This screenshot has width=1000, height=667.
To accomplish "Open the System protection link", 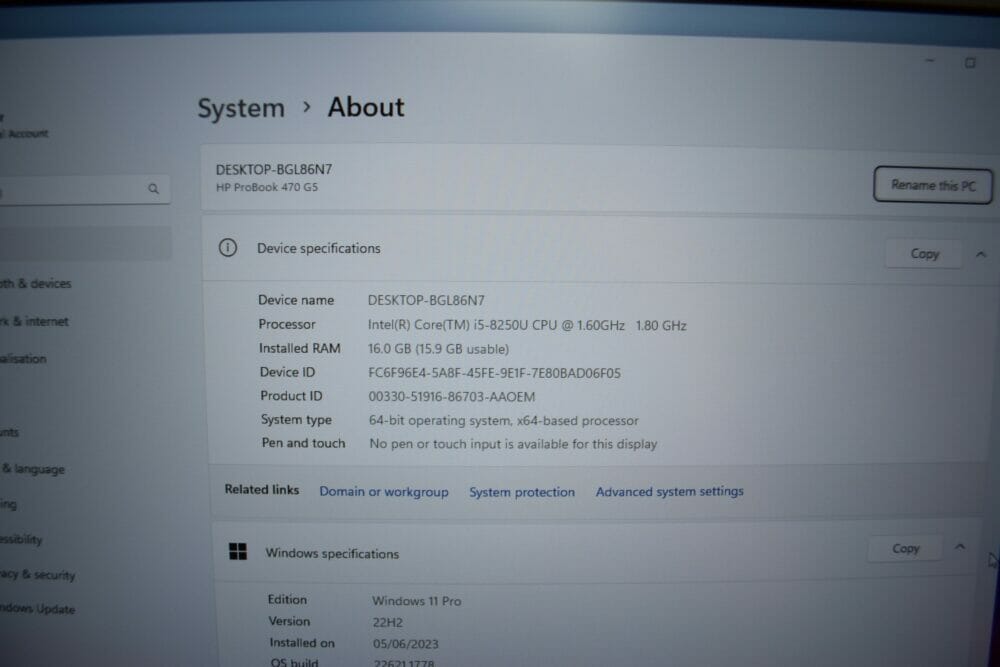I will pyautogui.click(x=522, y=492).
